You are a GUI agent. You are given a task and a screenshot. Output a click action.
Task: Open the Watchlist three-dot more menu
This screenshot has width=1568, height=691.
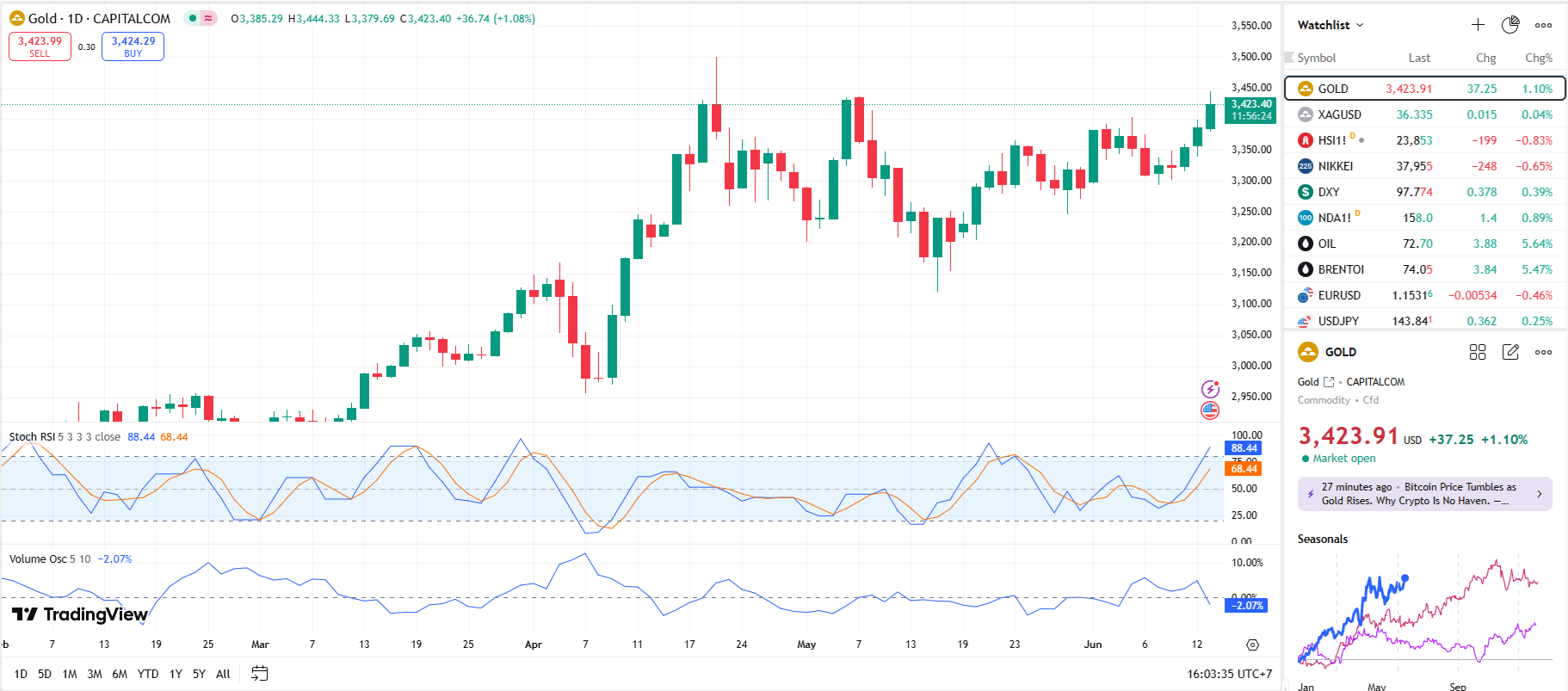point(1544,25)
